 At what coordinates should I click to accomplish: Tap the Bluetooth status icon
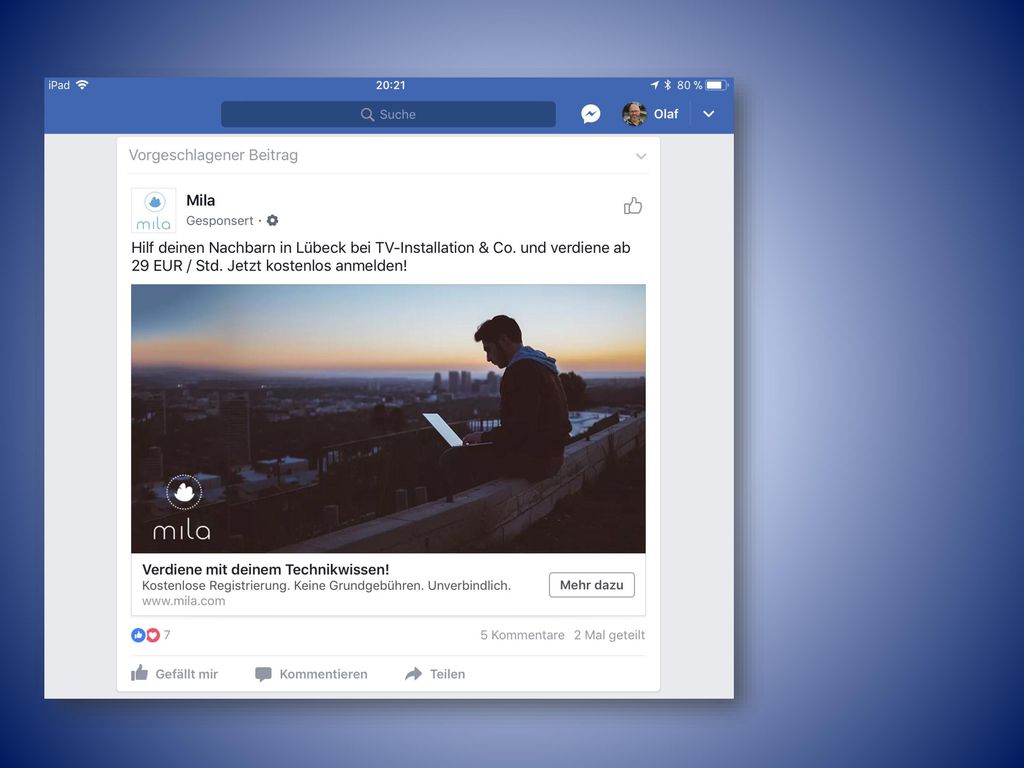coord(667,85)
